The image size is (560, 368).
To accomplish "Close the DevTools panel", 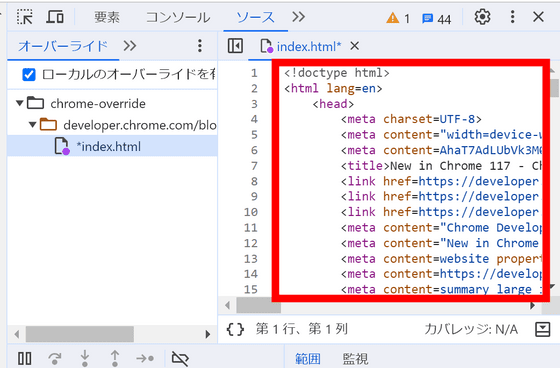I will point(538,16).
